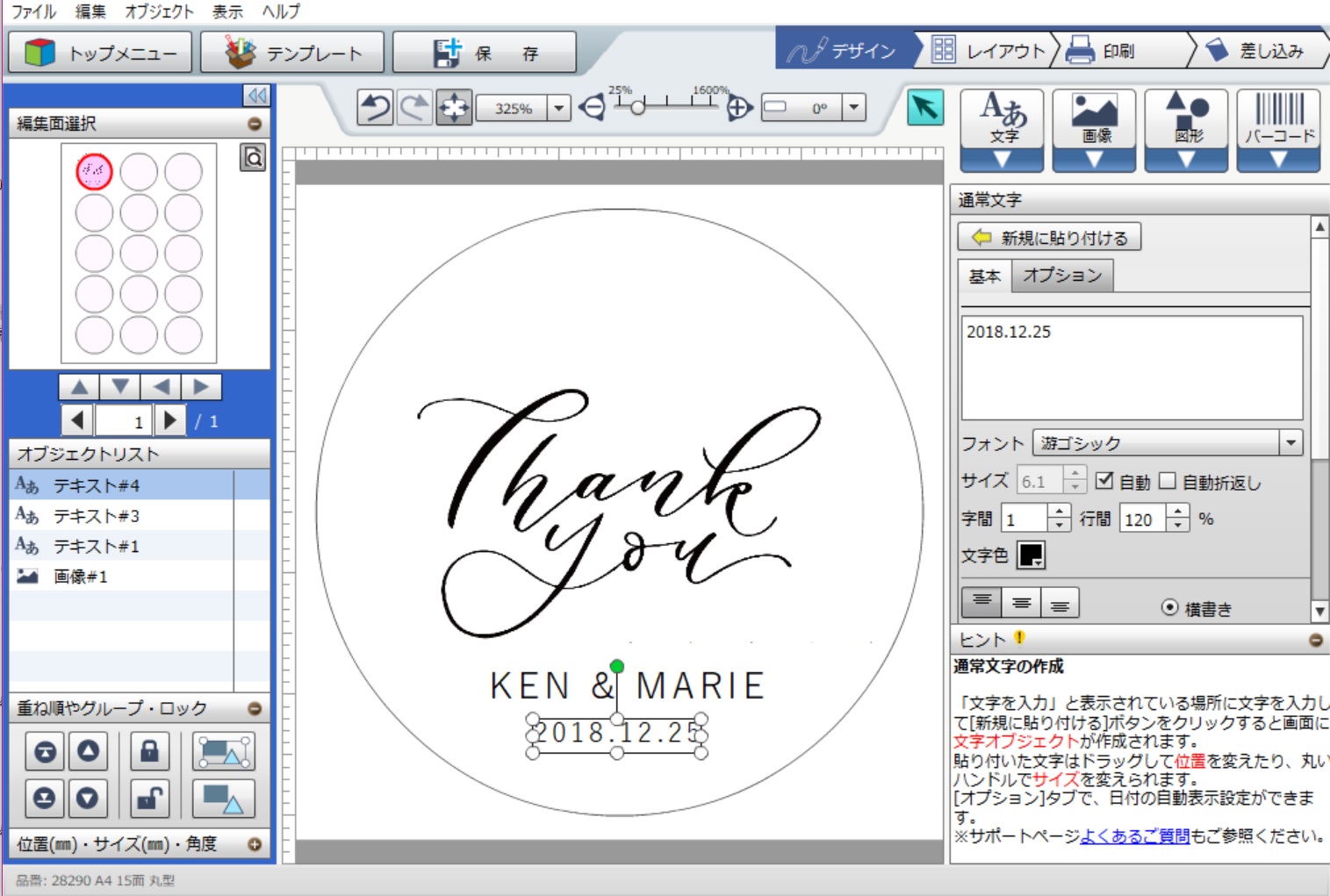This screenshot has width=1330, height=896.
Task: Click the unlock object padlock icon
Action: [149, 798]
